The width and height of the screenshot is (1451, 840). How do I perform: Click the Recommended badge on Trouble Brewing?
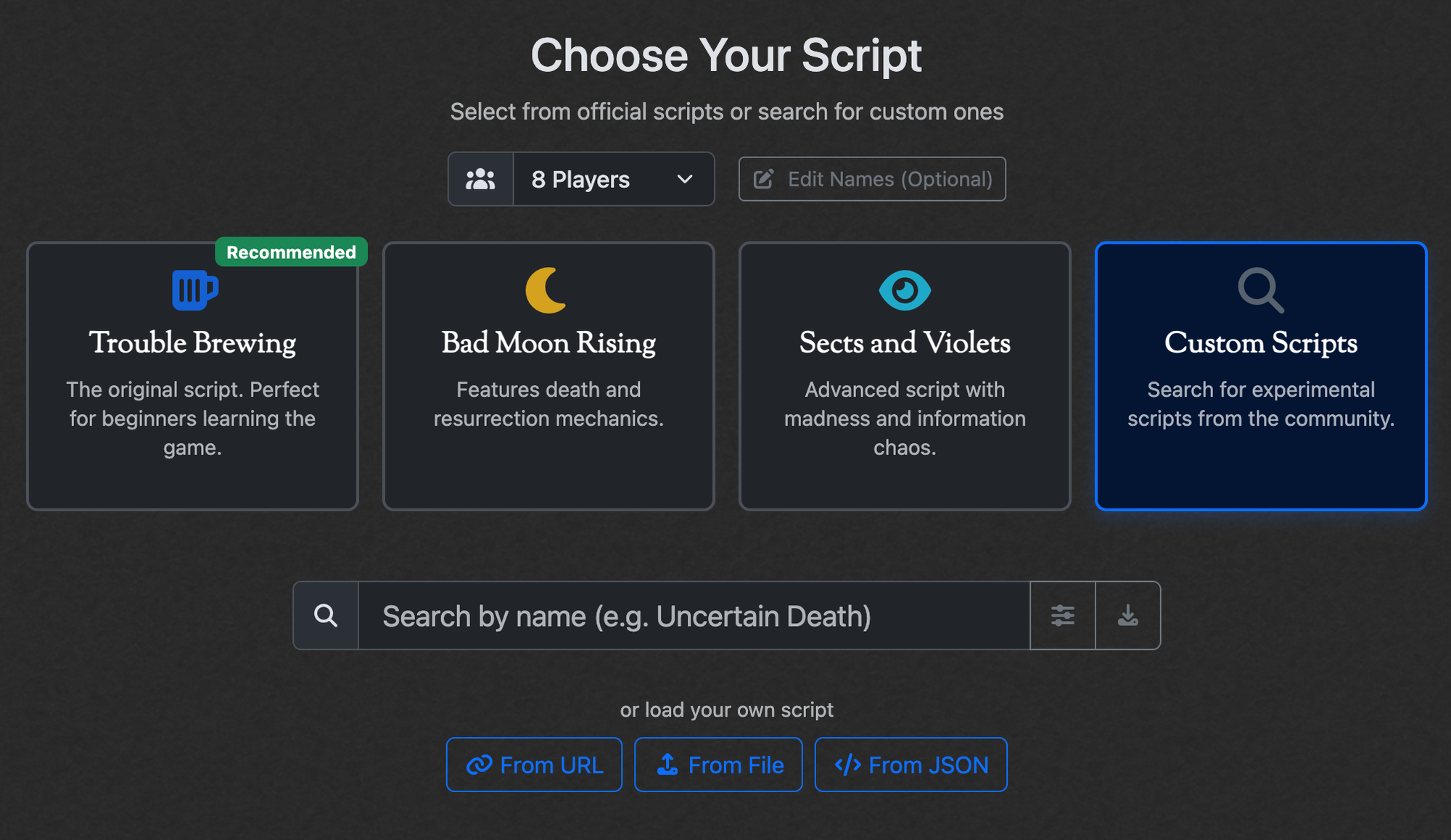click(x=290, y=252)
